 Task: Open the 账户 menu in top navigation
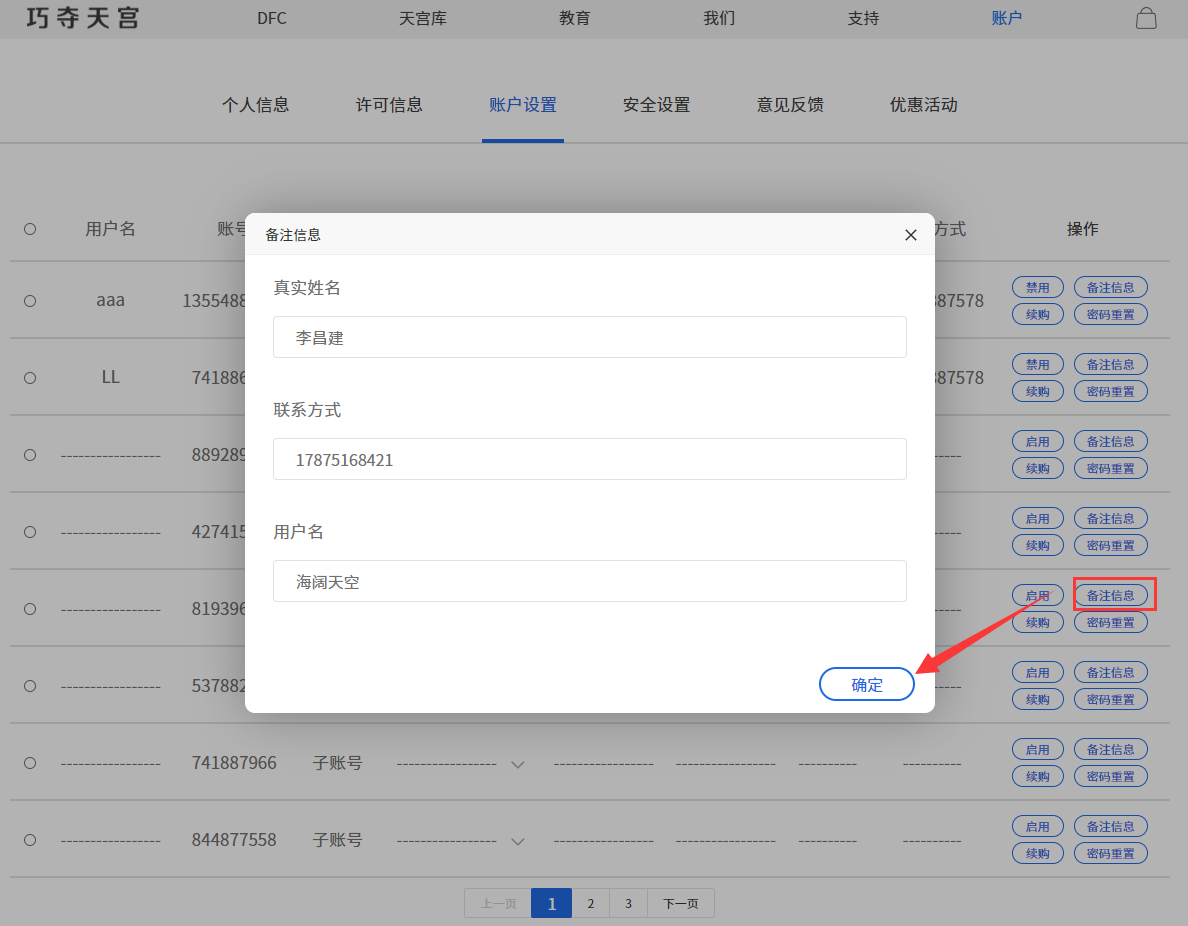[1006, 18]
